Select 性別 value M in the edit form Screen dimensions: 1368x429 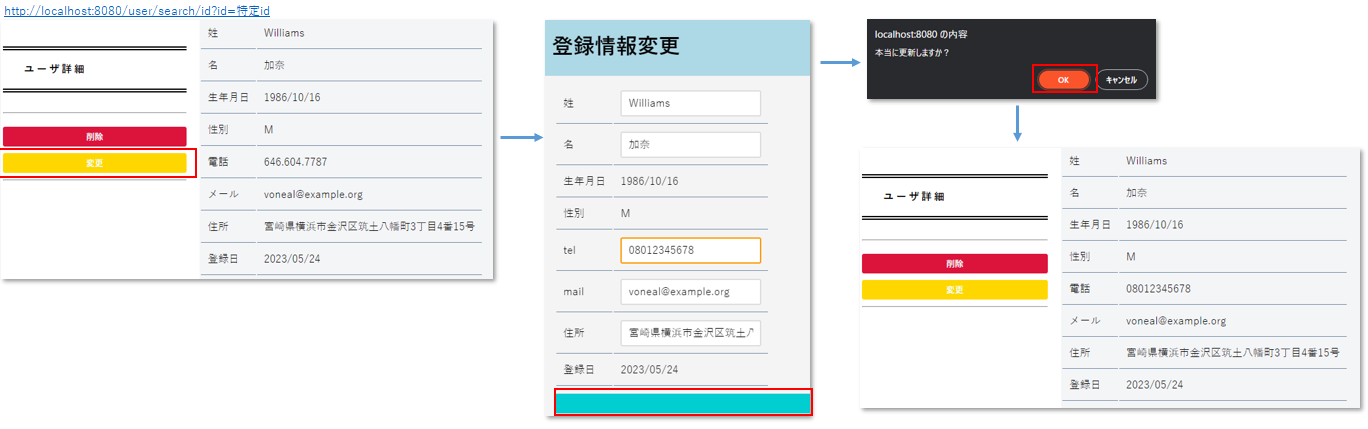pos(625,213)
